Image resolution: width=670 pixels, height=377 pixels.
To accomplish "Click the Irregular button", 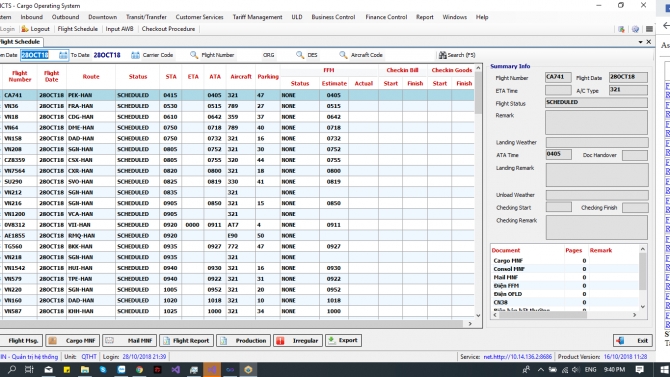I will point(298,341).
